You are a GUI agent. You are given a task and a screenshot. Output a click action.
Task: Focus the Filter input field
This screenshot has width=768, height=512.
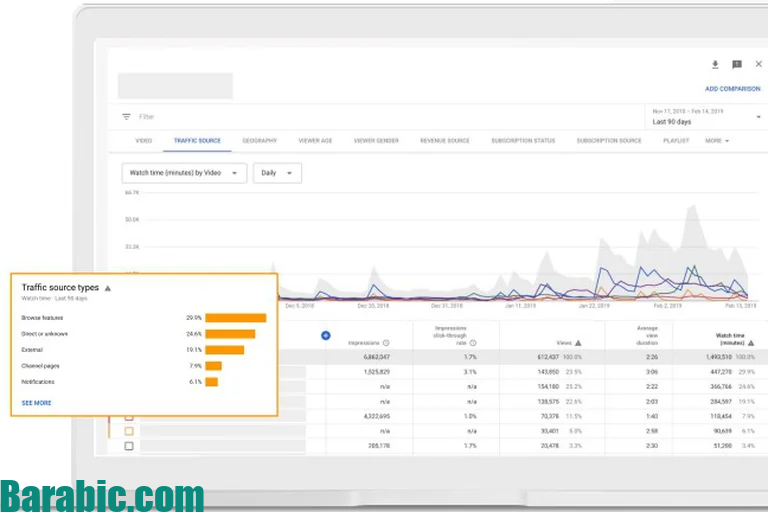coord(146,117)
